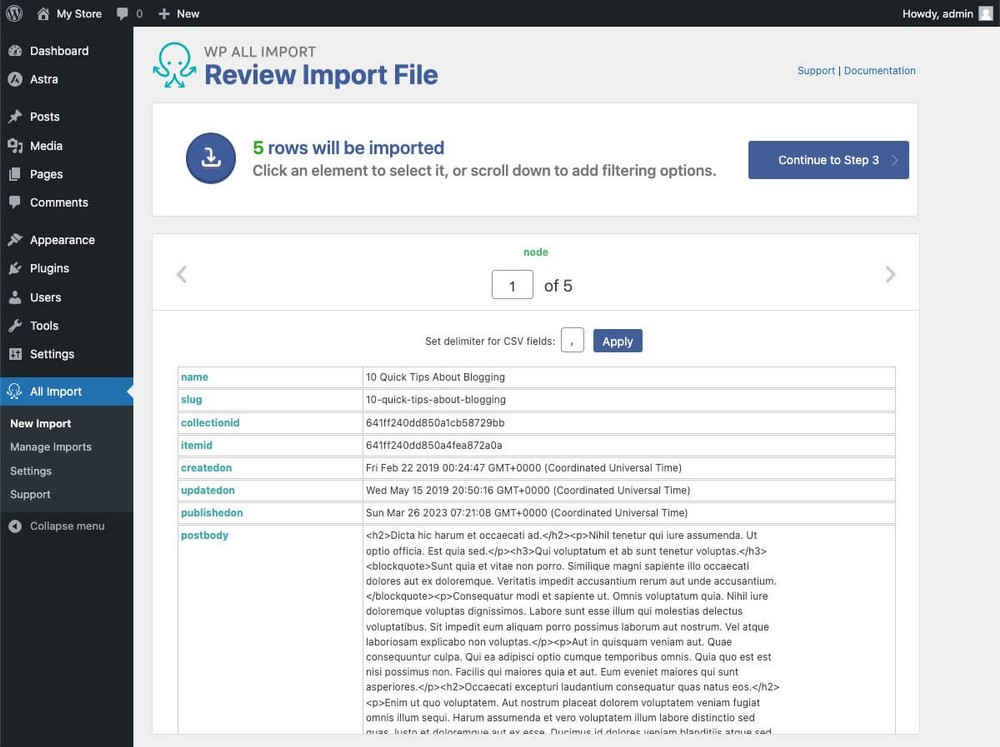1000x747 pixels.
Task: Open Manage Imports submenu item
Action: 51,447
